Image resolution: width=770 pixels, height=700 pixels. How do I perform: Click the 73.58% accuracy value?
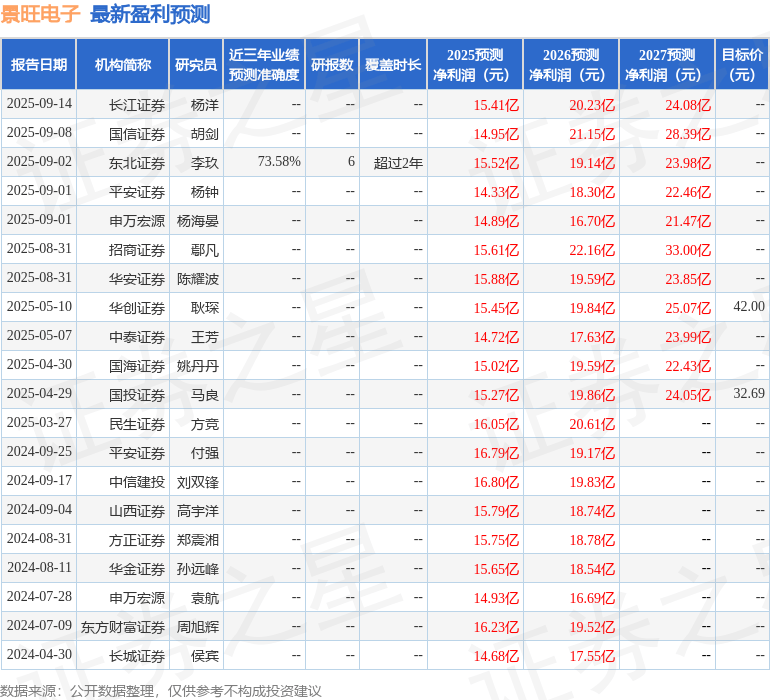coord(279,162)
